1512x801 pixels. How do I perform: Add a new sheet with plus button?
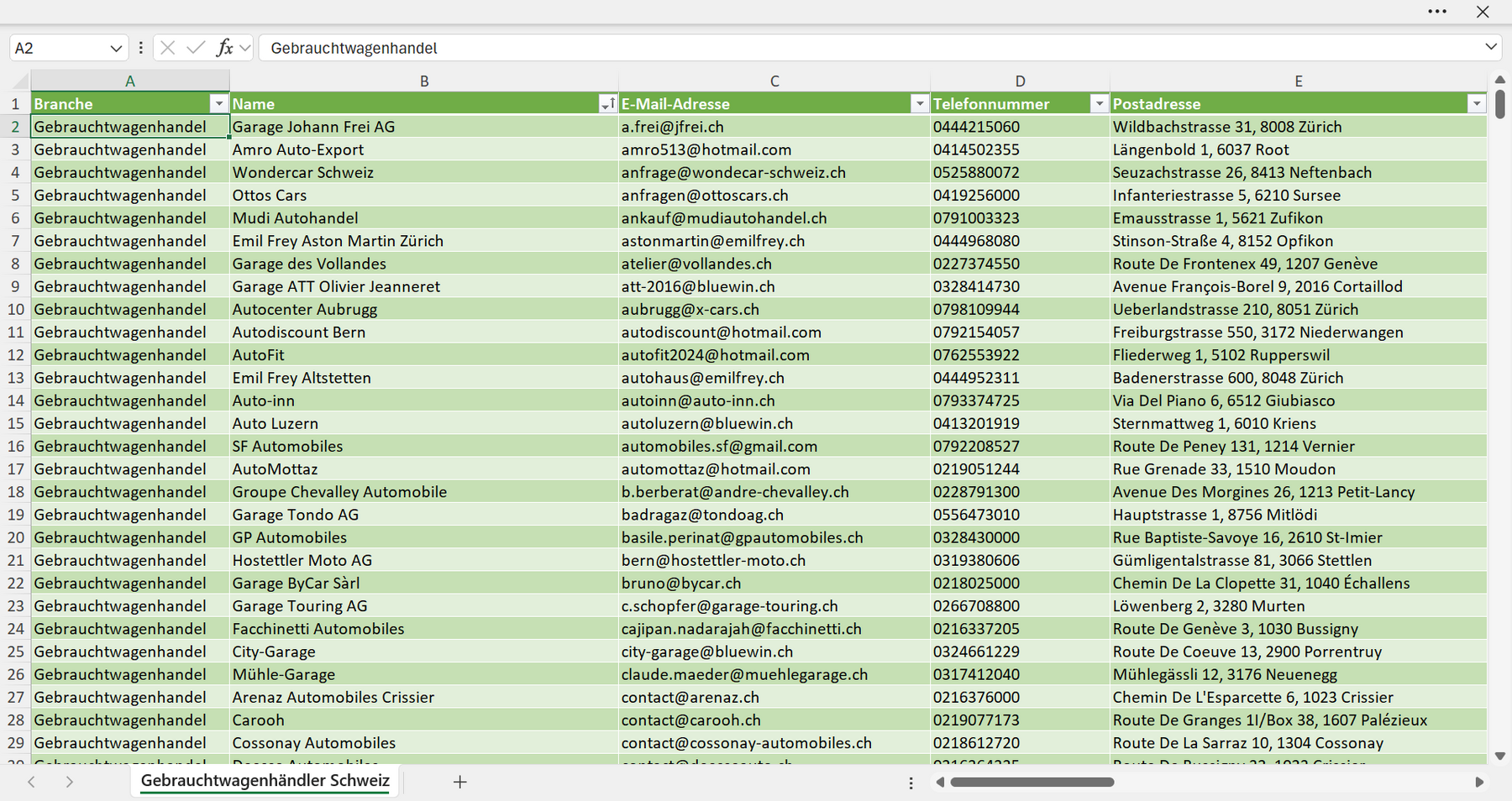(x=459, y=782)
